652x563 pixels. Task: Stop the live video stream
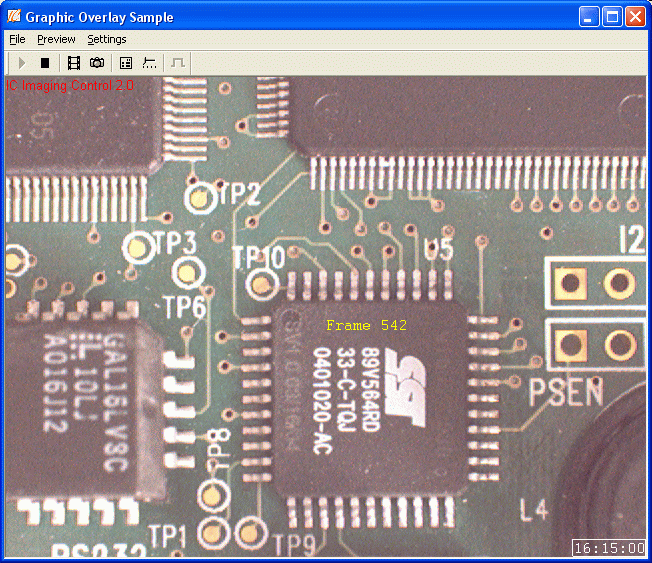point(45,63)
